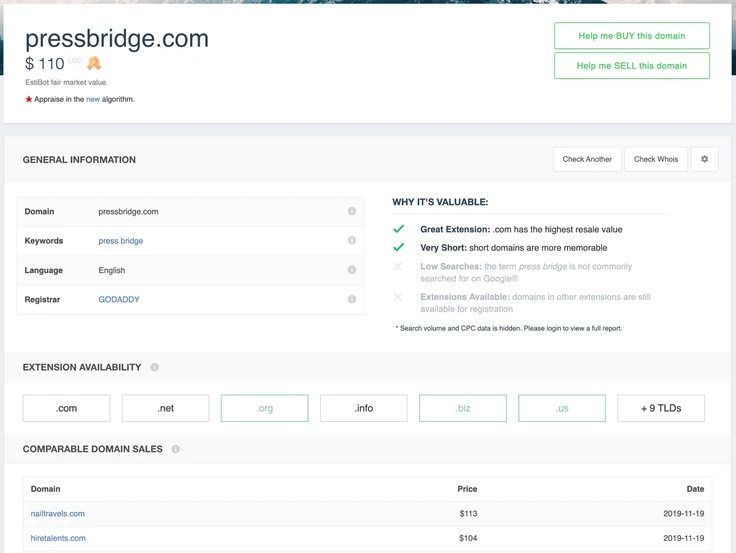Click the grey X beside Extensions Available

point(398,297)
